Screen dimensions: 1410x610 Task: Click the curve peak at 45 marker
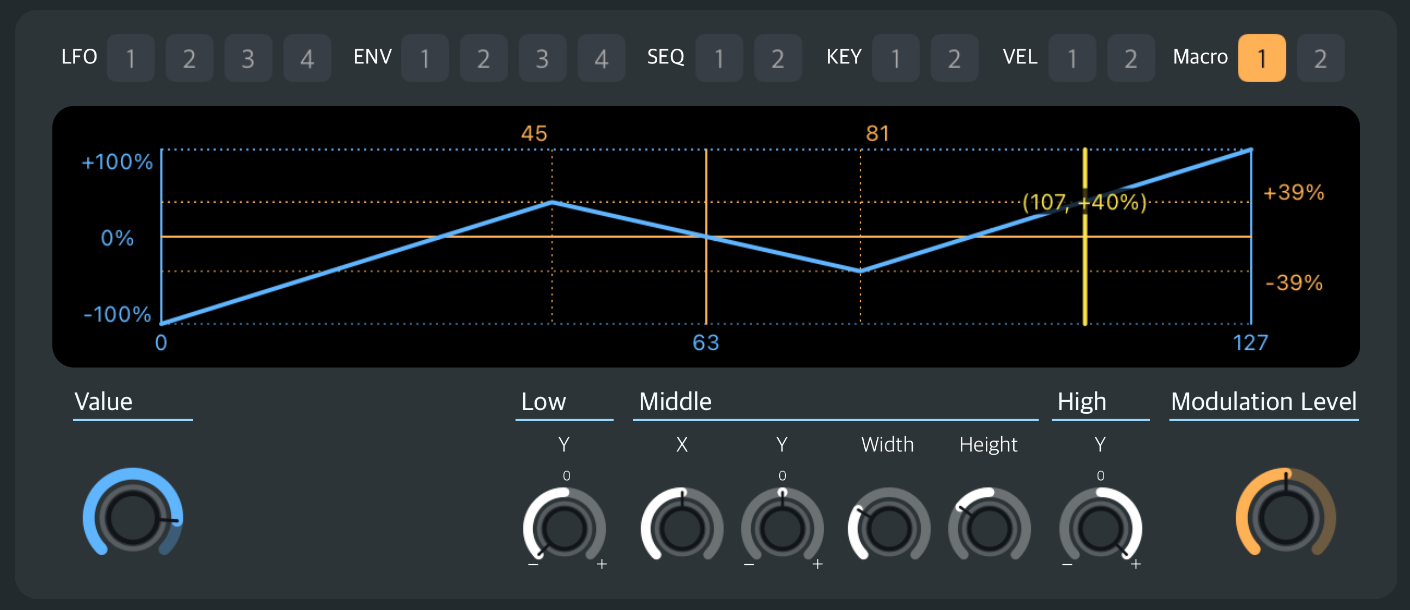click(x=552, y=202)
